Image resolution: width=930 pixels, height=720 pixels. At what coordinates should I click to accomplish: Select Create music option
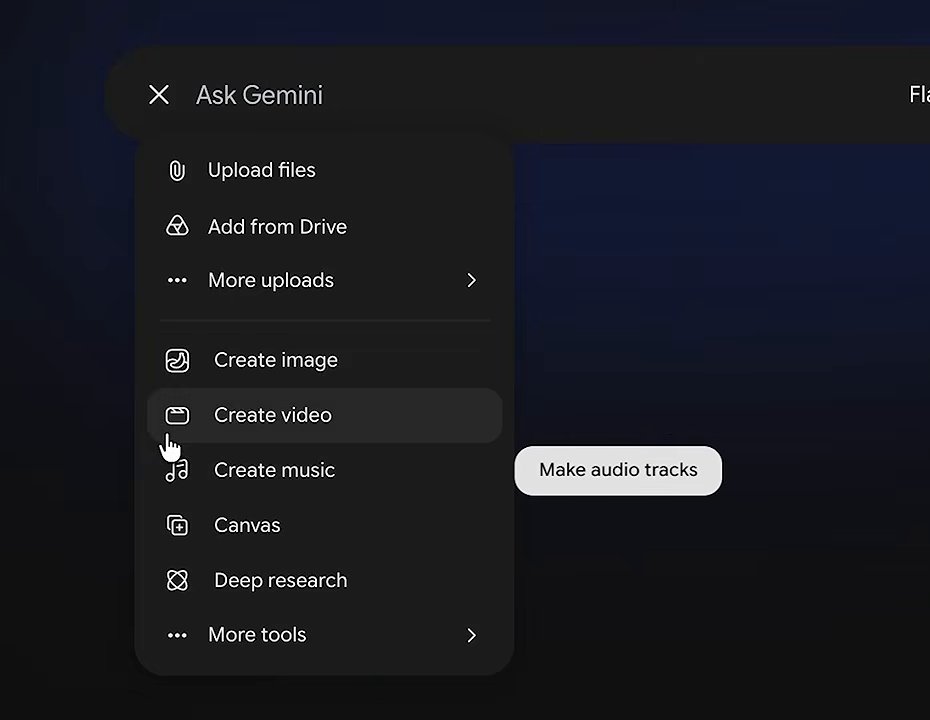click(275, 470)
